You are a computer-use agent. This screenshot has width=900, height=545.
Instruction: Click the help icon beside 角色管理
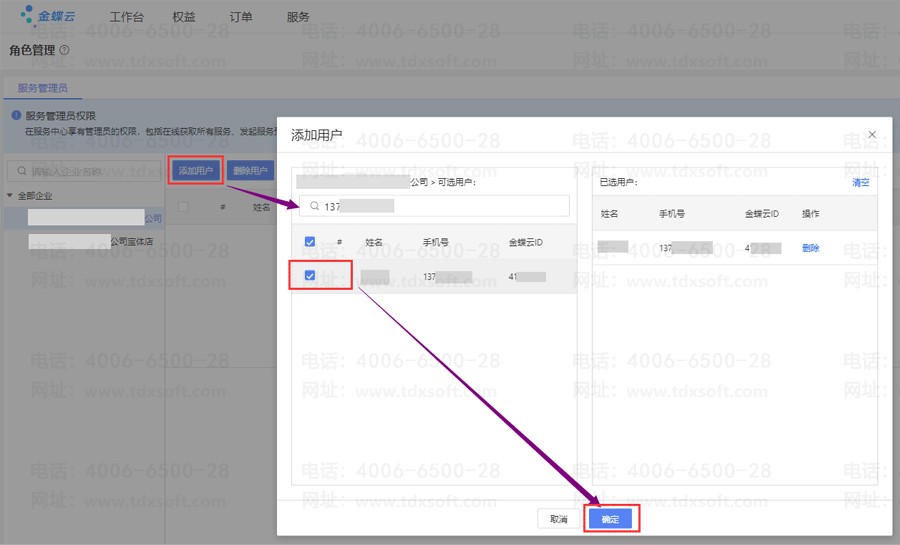pos(65,49)
